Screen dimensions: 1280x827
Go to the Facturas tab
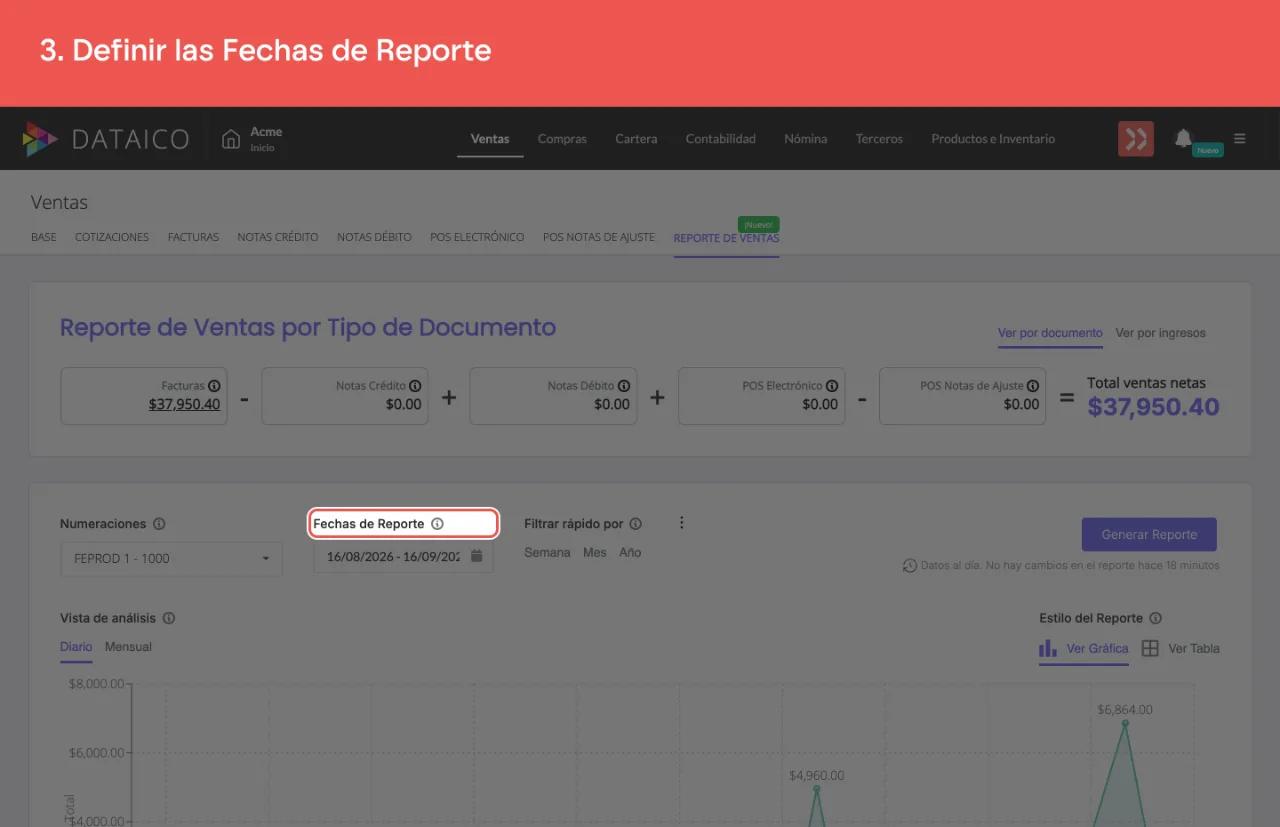pyautogui.click(x=193, y=238)
